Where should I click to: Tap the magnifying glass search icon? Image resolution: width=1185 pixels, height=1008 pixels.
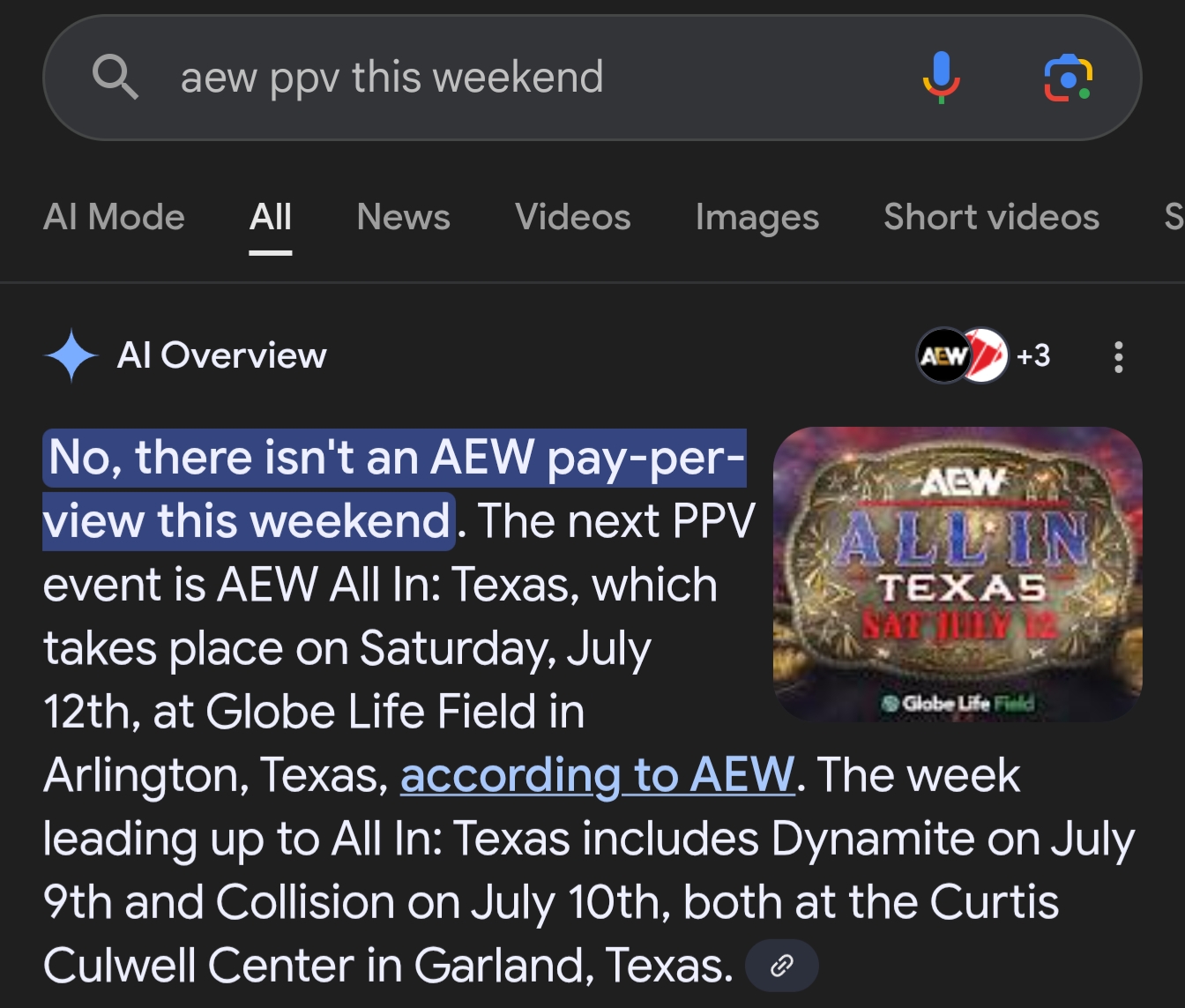116,77
